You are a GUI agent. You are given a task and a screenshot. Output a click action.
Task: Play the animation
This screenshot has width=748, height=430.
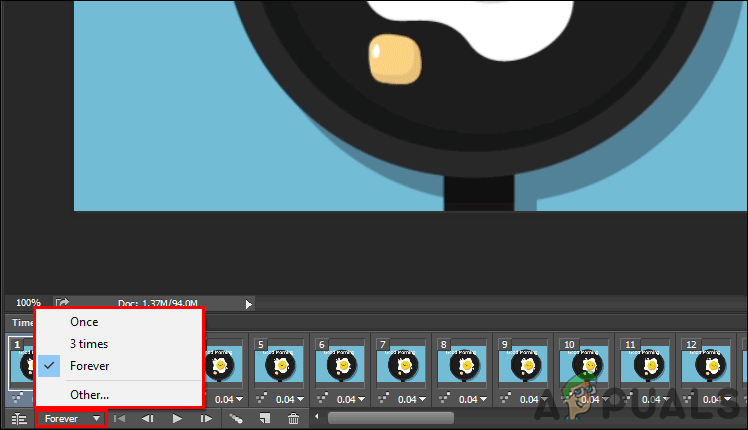pyautogui.click(x=177, y=419)
